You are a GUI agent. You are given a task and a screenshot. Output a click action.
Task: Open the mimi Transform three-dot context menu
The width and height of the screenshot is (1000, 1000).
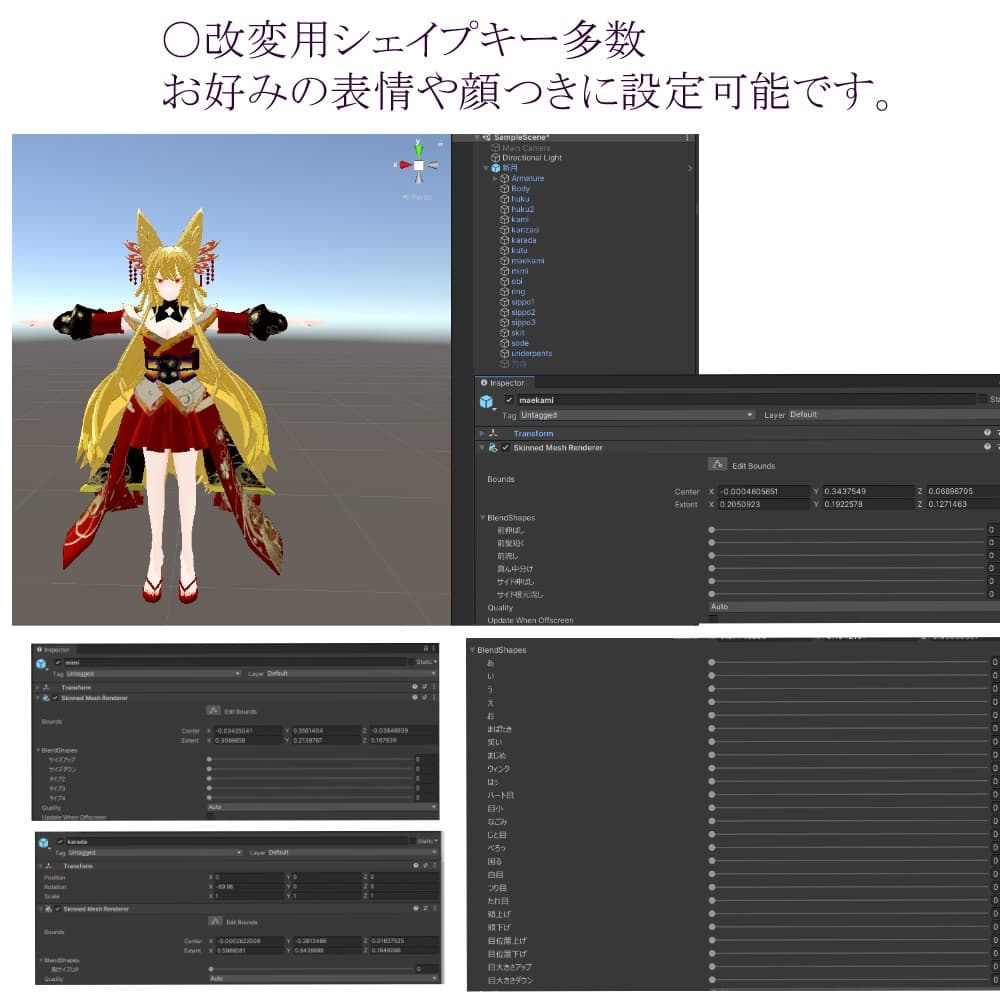(x=434, y=687)
